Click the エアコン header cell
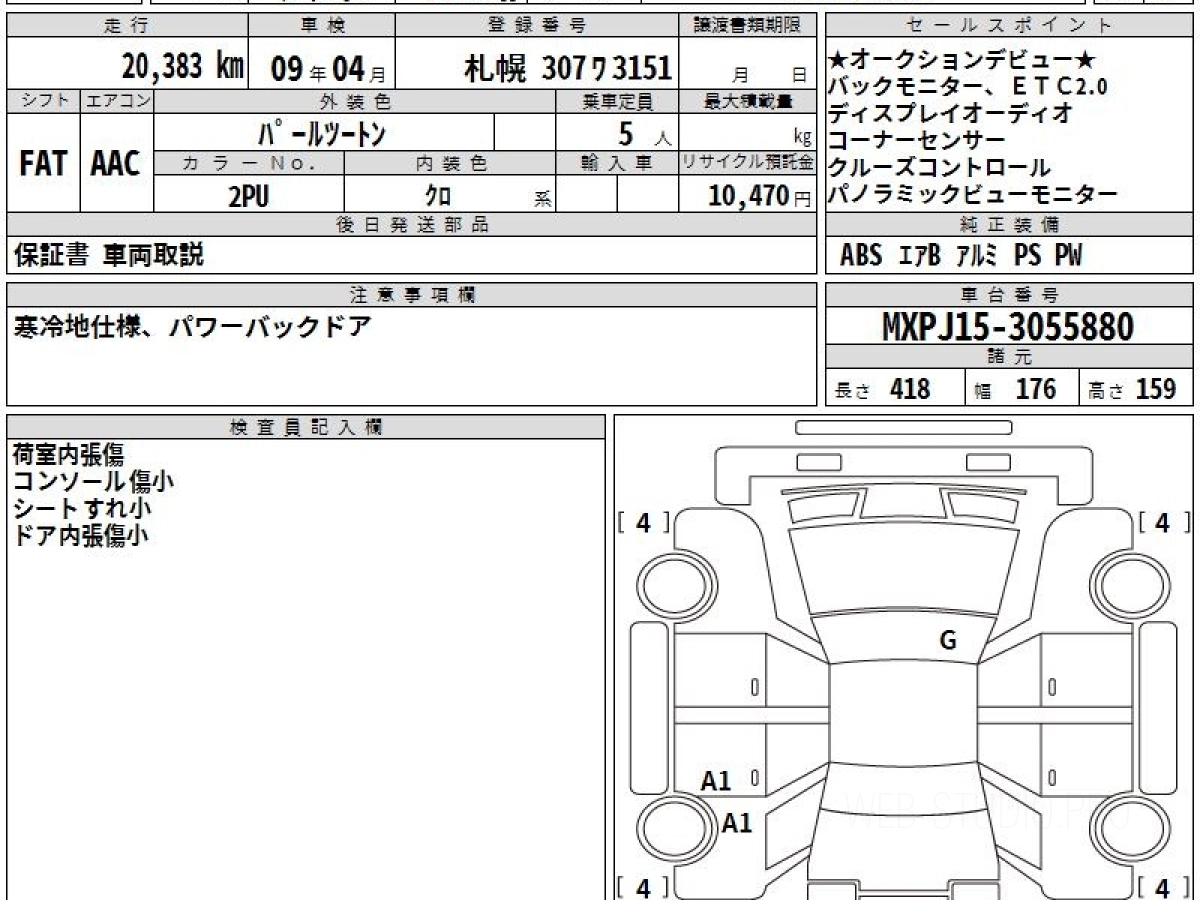Viewport: 1200px width, 900px height. click(x=117, y=101)
